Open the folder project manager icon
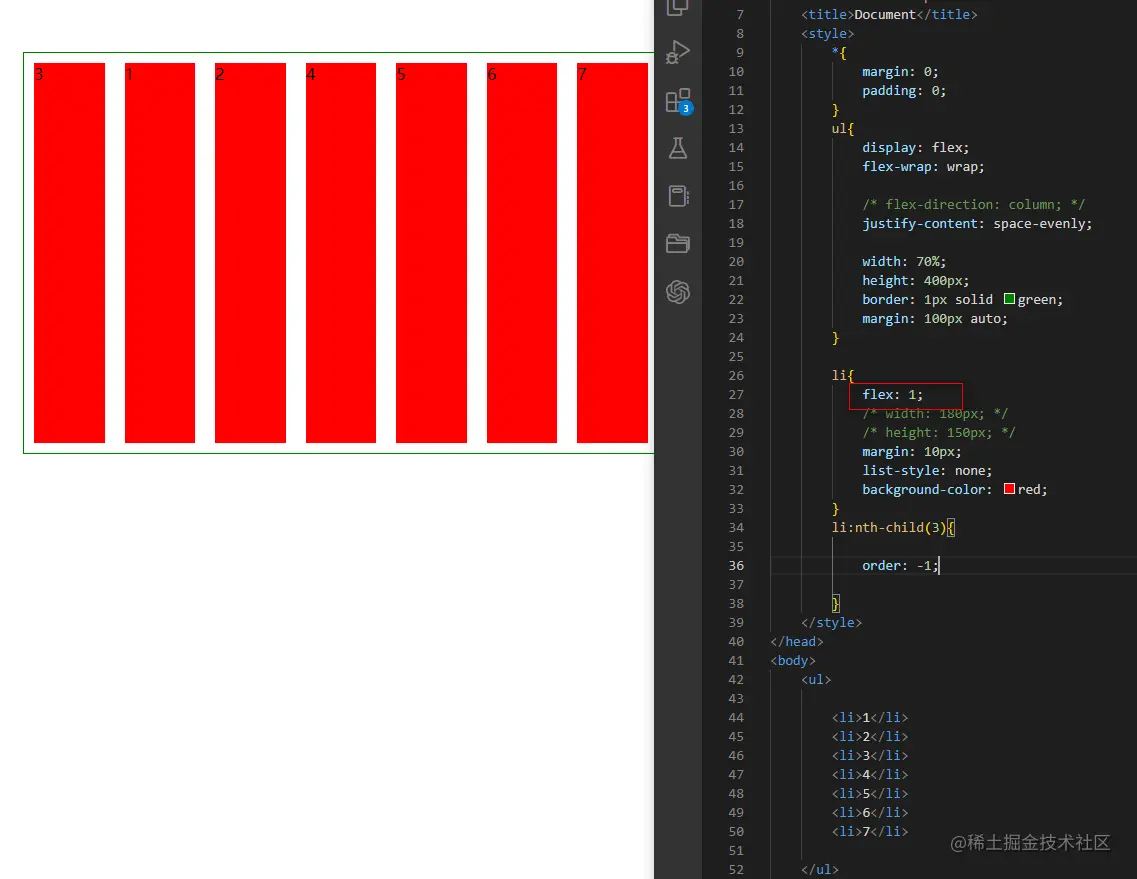 tap(677, 244)
